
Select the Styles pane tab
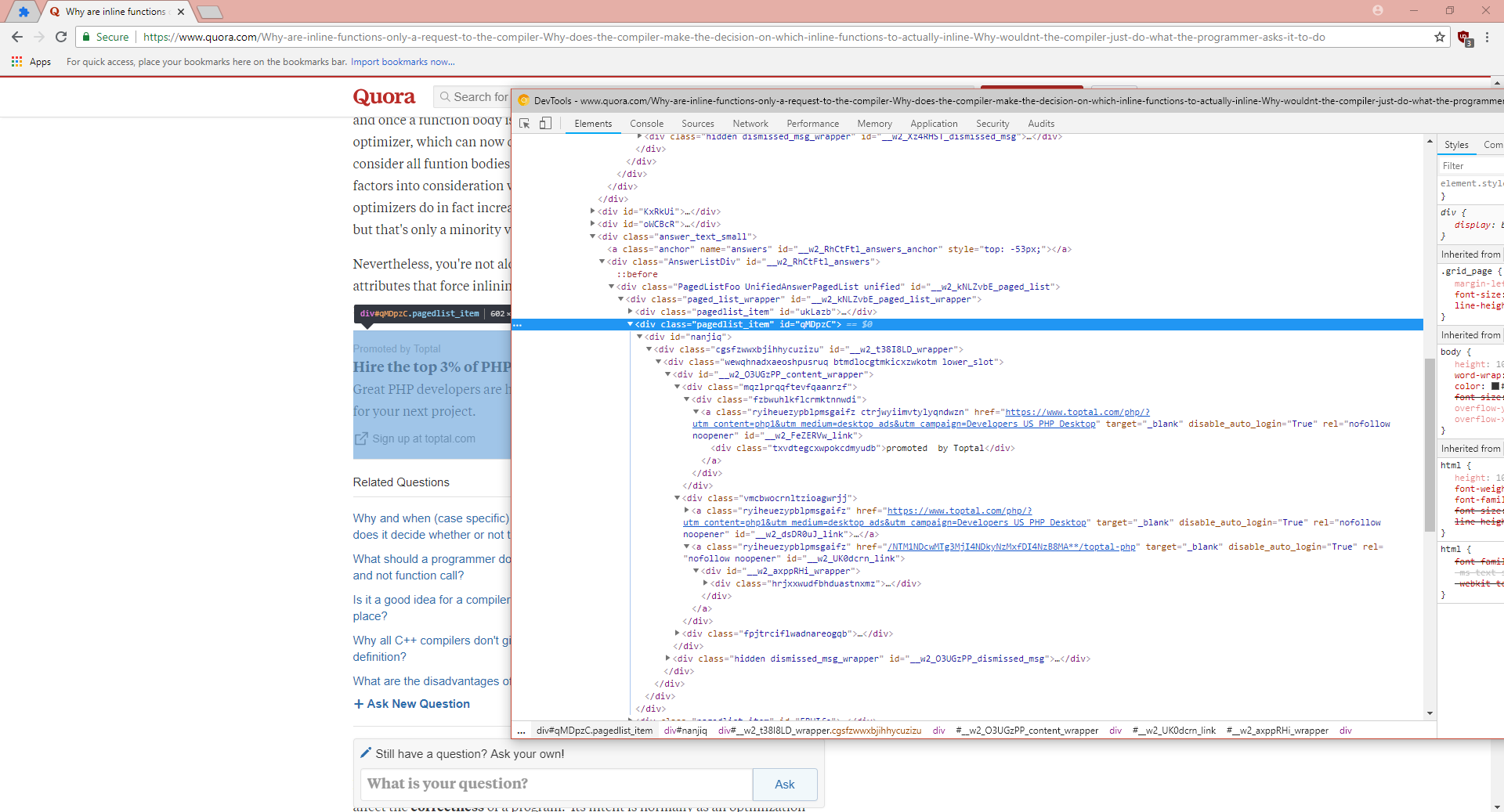point(1456,145)
